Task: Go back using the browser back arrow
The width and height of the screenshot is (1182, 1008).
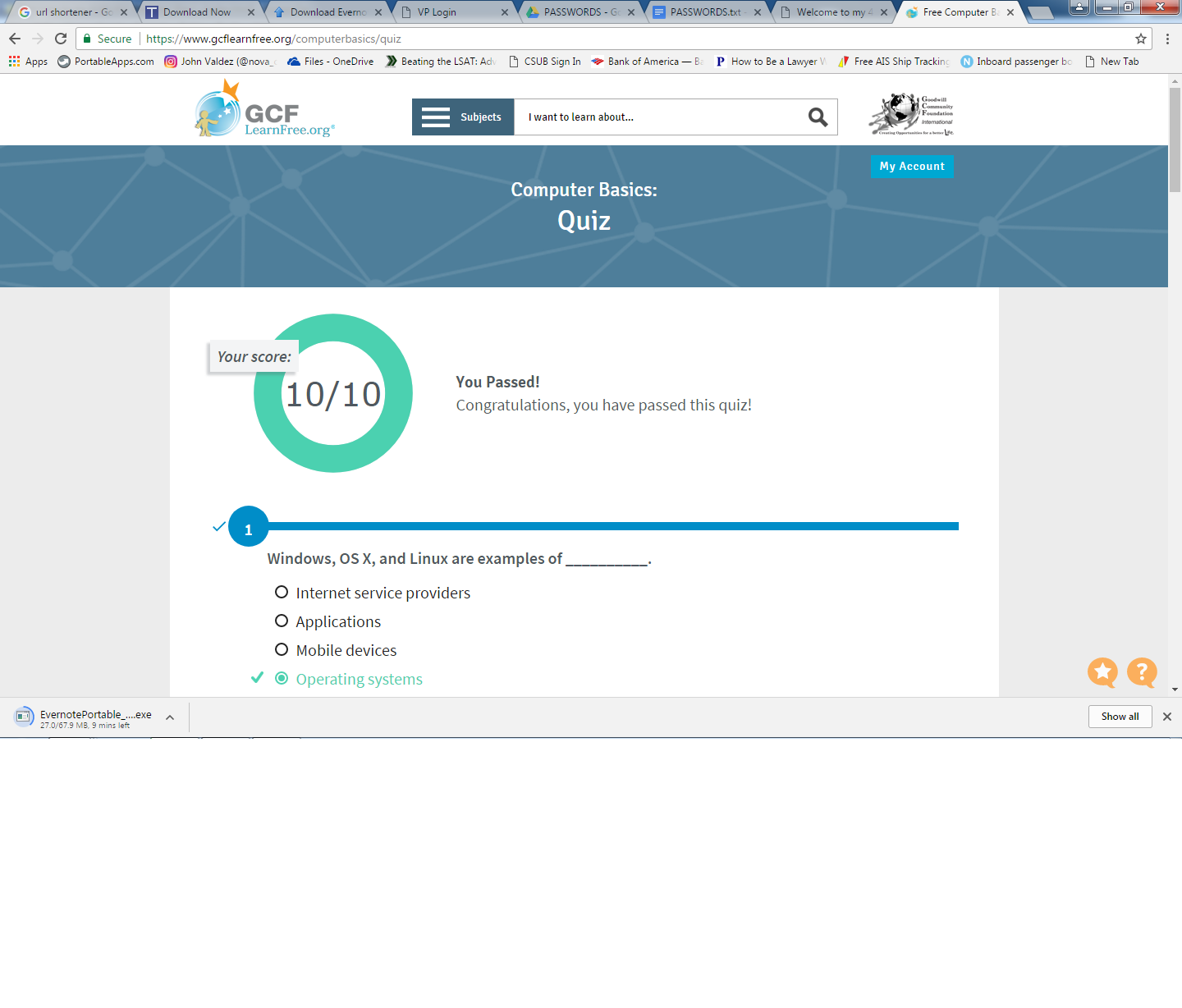Action: point(15,39)
